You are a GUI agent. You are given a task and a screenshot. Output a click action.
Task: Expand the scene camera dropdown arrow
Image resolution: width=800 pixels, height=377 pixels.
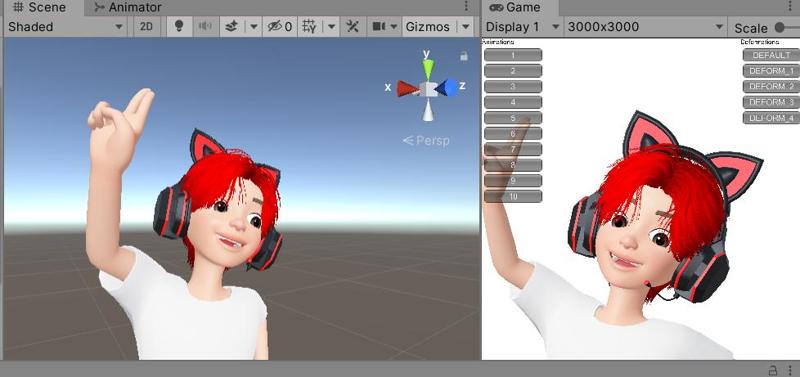pos(394,27)
